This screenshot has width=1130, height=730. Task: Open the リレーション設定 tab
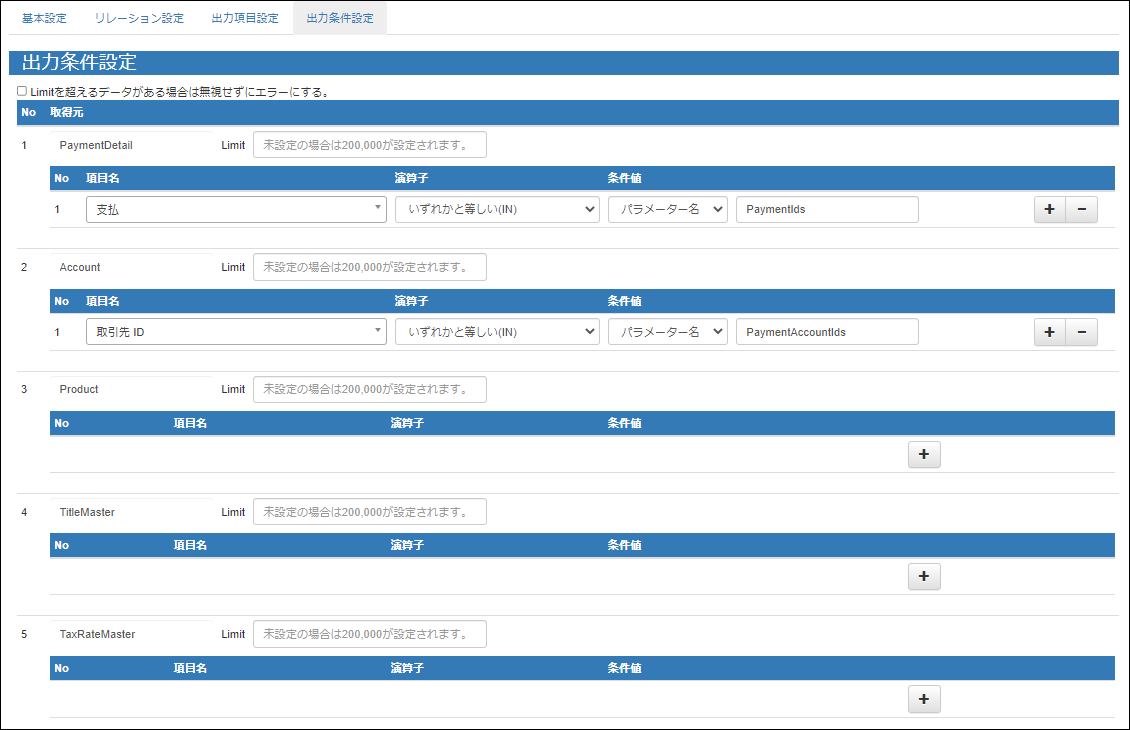tap(138, 17)
